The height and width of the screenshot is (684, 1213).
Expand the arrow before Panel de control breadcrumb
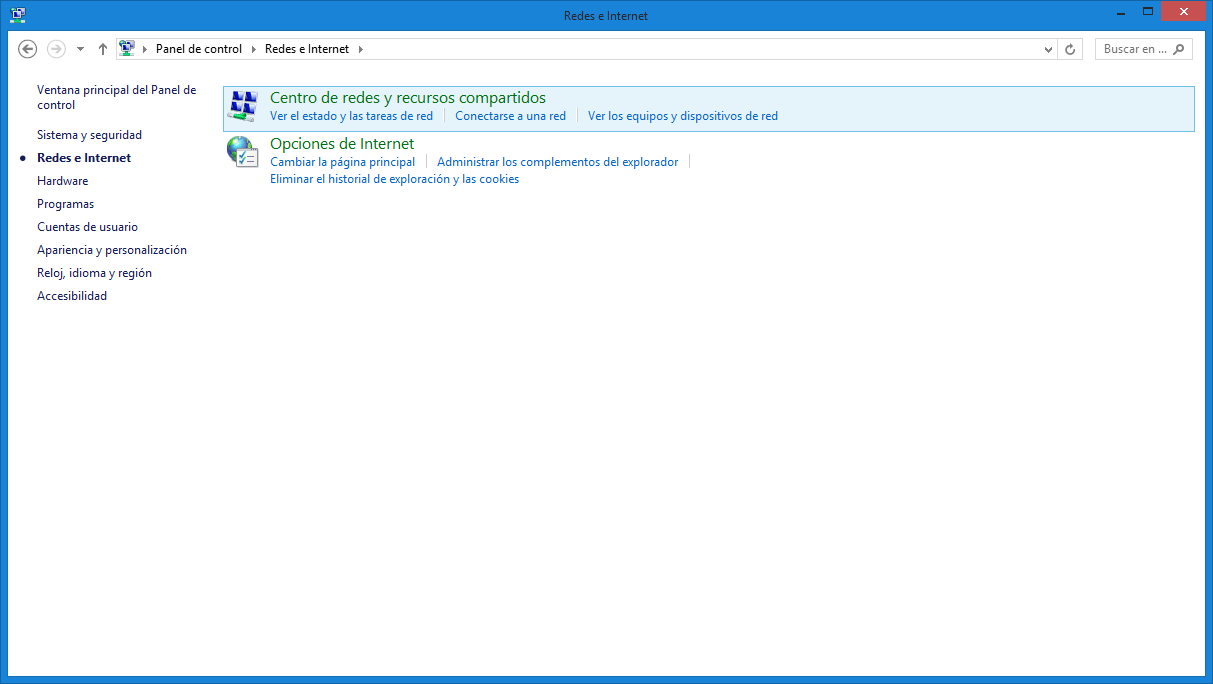(x=145, y=49)
